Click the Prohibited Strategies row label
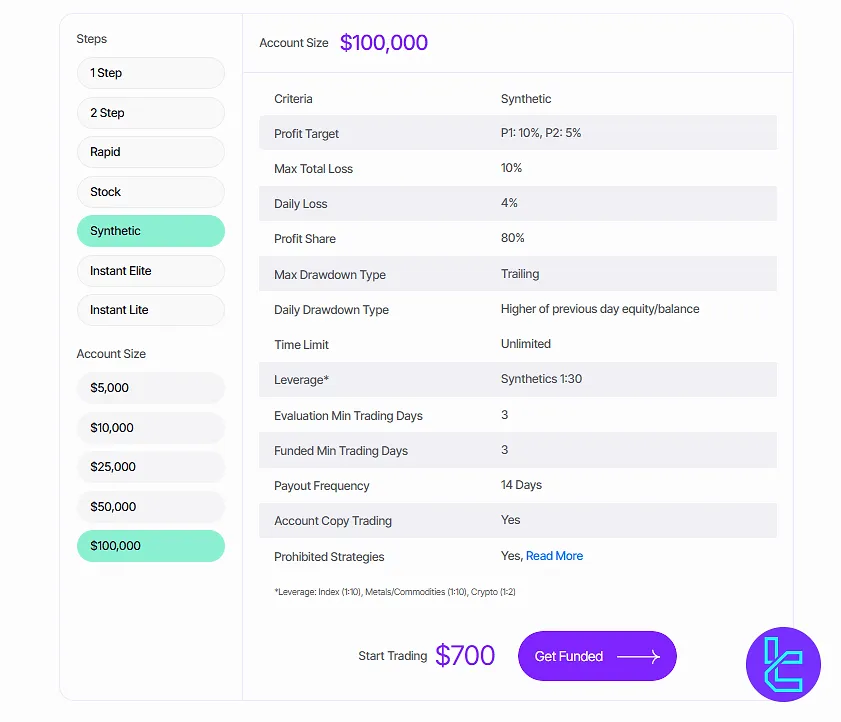The height and width of the screenshot is (722, 841). pos(329,557)
